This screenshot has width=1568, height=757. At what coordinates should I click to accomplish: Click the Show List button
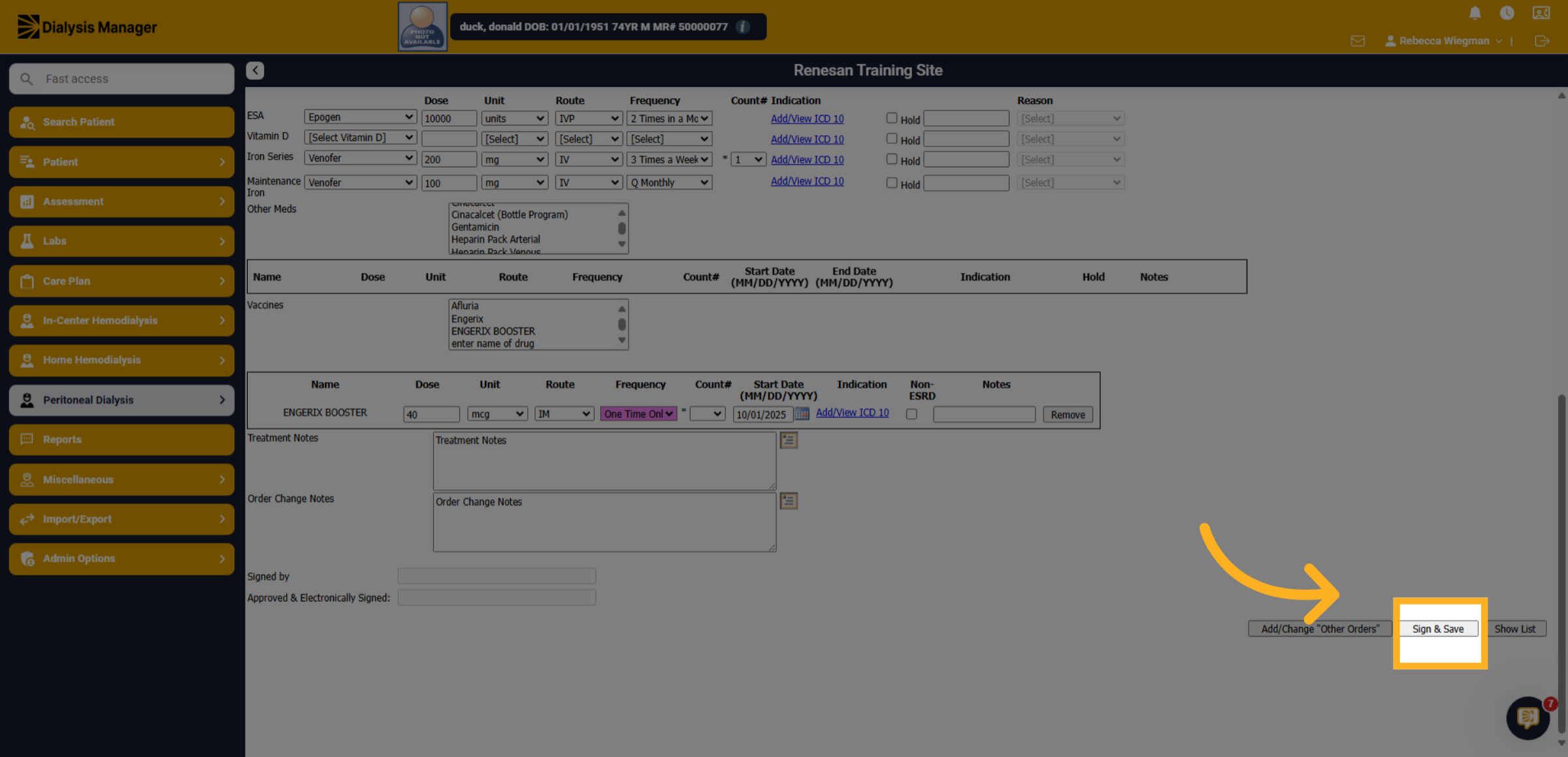coord(1514,629)
